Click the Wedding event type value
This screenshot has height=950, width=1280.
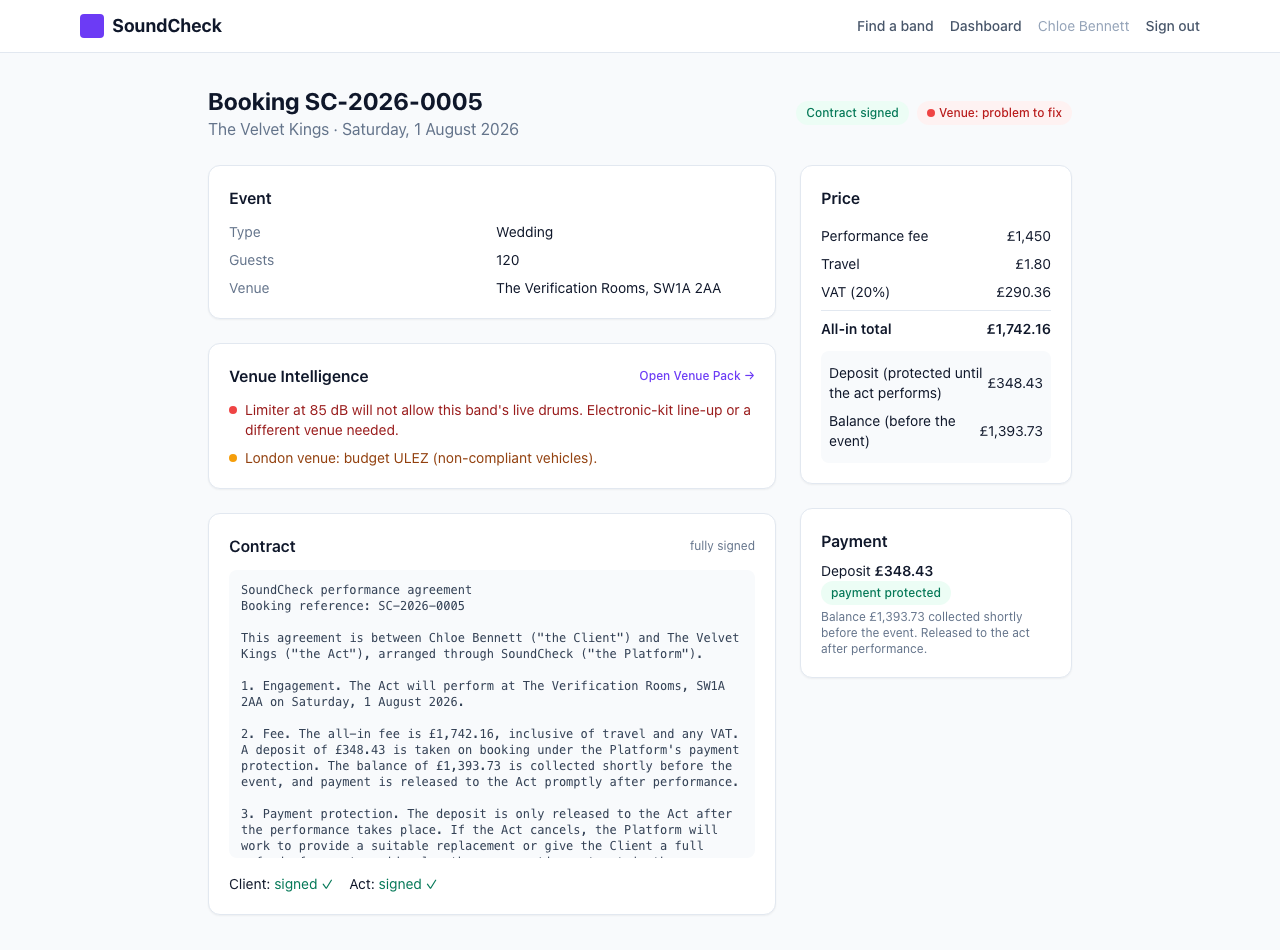524,232
